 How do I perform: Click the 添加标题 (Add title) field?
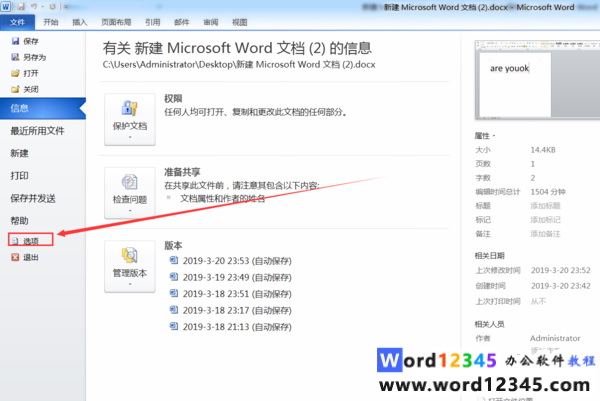[x=545, y=206]
